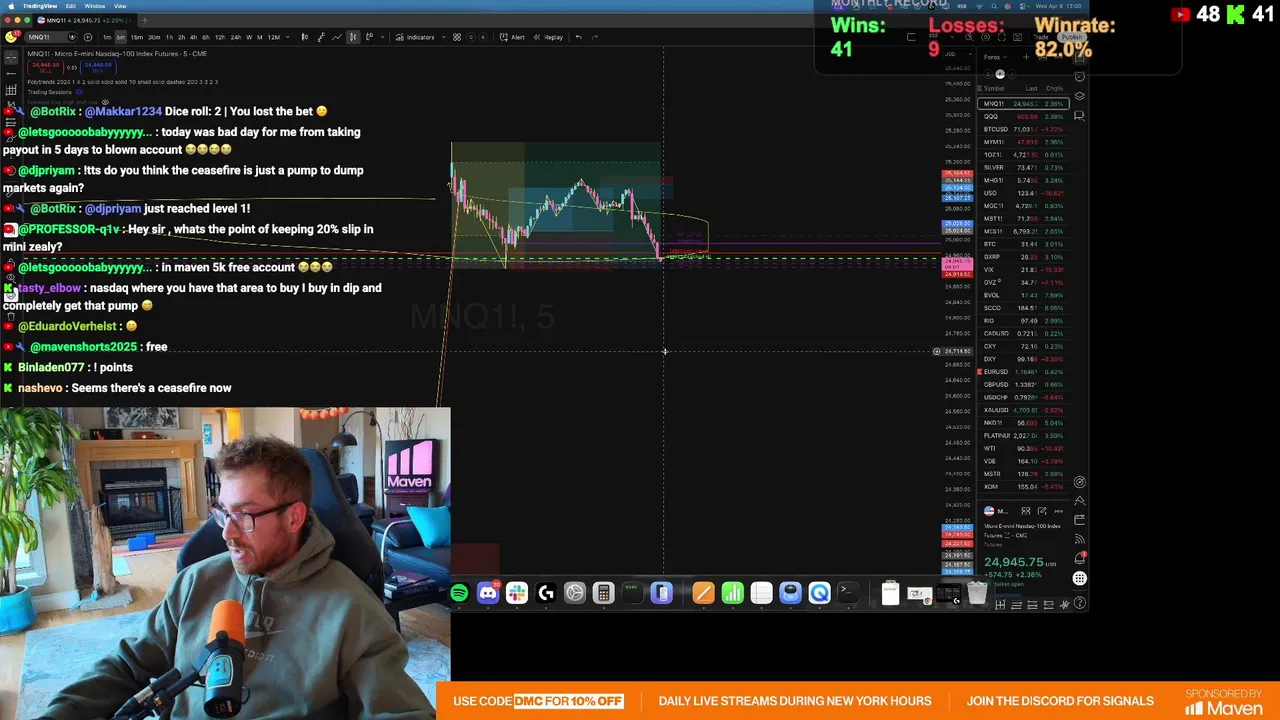Open the Edit menu

click(71, 6)
